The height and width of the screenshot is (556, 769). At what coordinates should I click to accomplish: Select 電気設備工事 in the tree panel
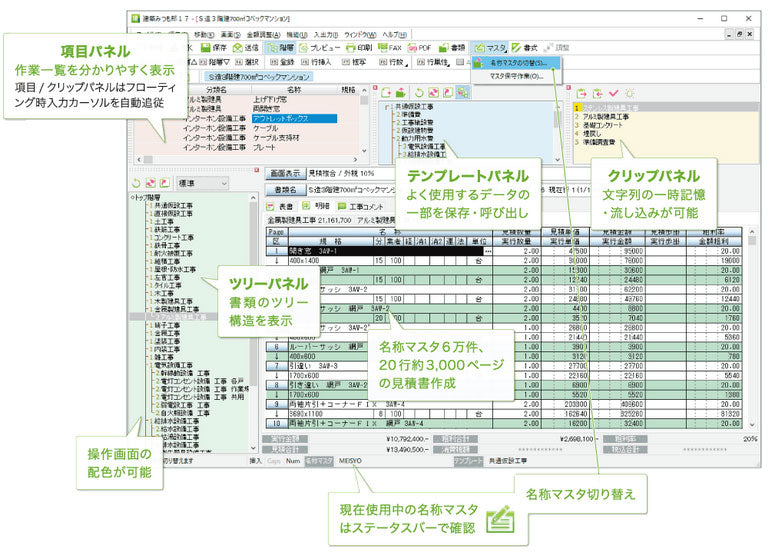pos(172,367)
